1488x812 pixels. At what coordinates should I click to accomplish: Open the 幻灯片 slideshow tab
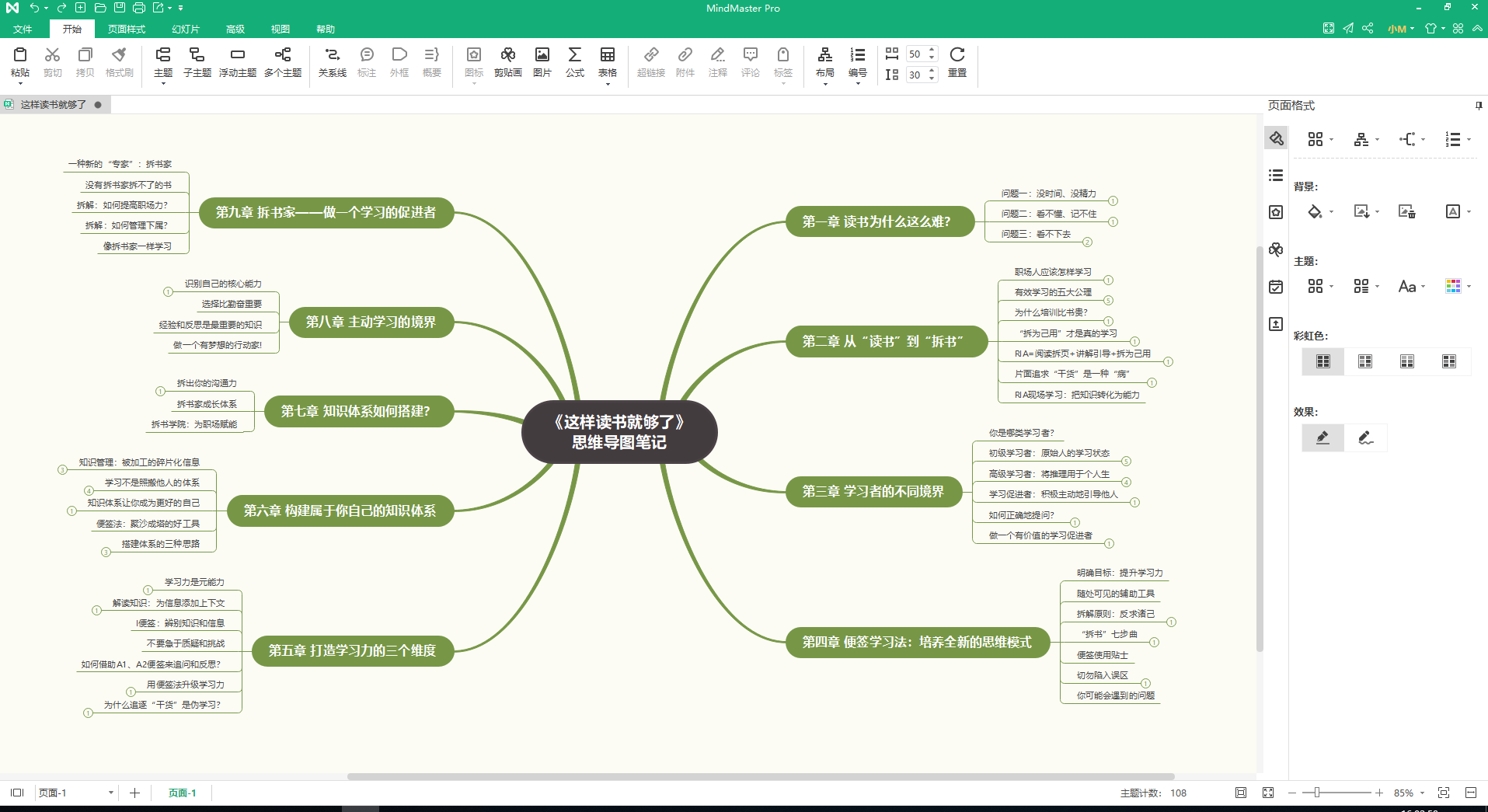(x=186, y=29)
